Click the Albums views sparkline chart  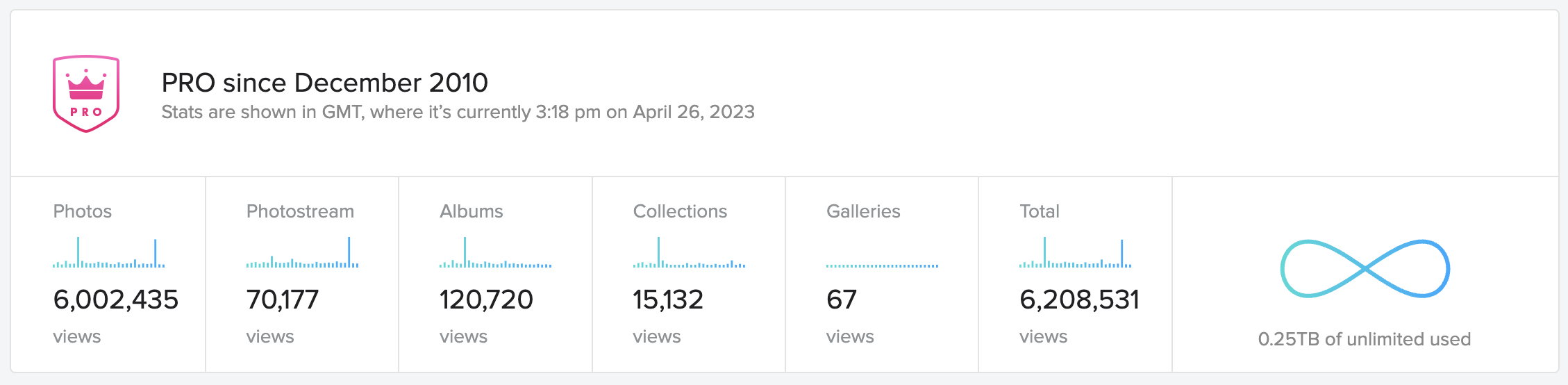pos(495,254)
